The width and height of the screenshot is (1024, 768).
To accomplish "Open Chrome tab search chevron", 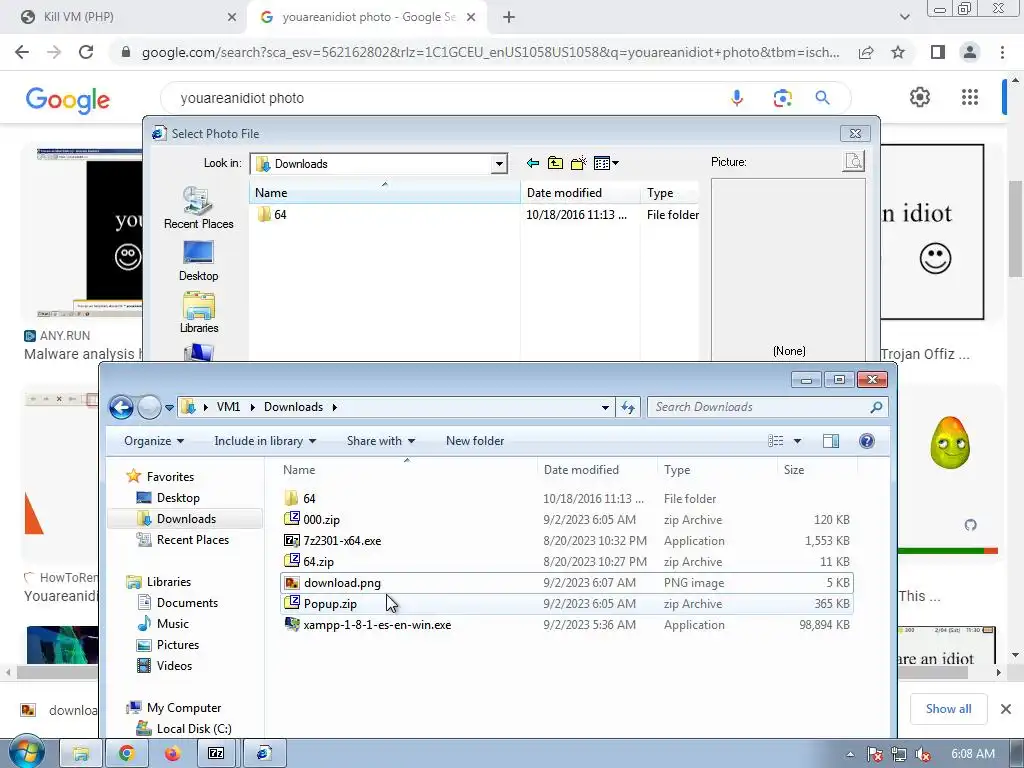I will coord(904,17).
